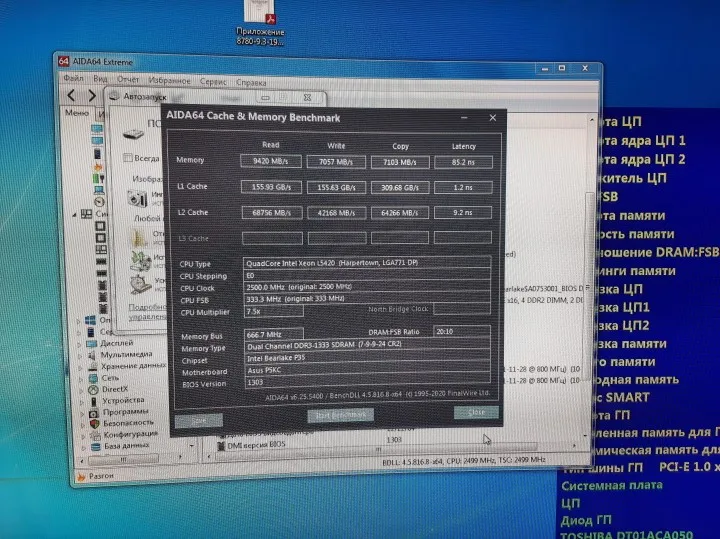Image resolution: width=720 pixels, height=539 pixels.
Task: Open the Файл menu
Action: click(x=73, y=79)
